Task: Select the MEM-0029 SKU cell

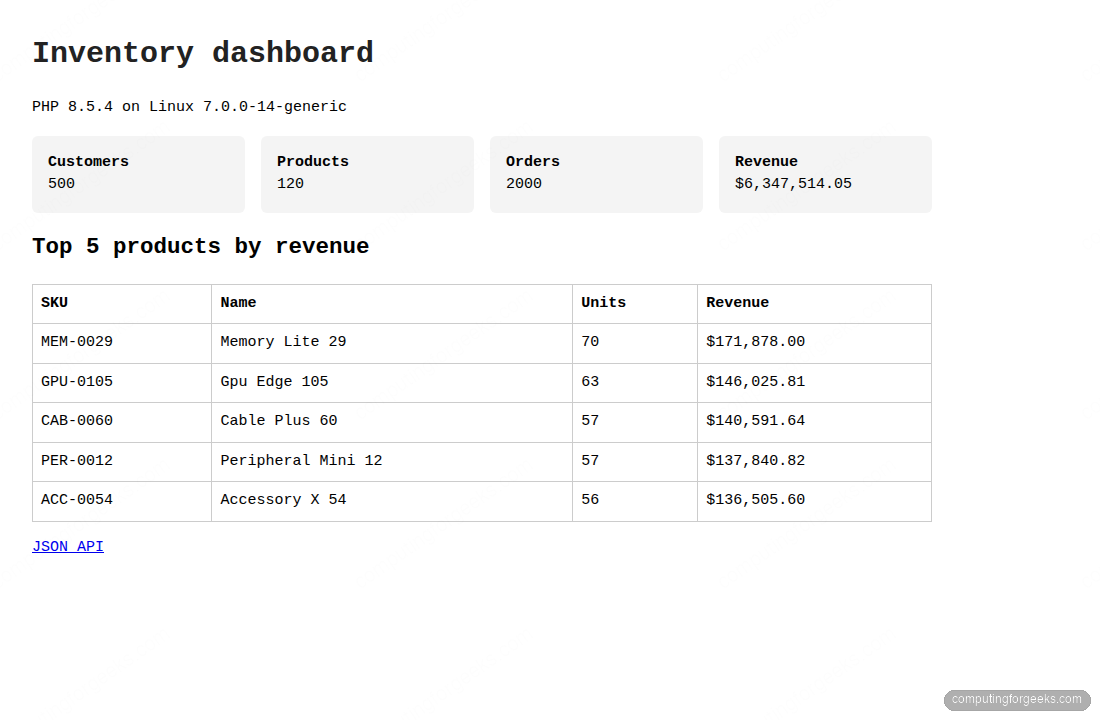Action: [x=76, y=341]
